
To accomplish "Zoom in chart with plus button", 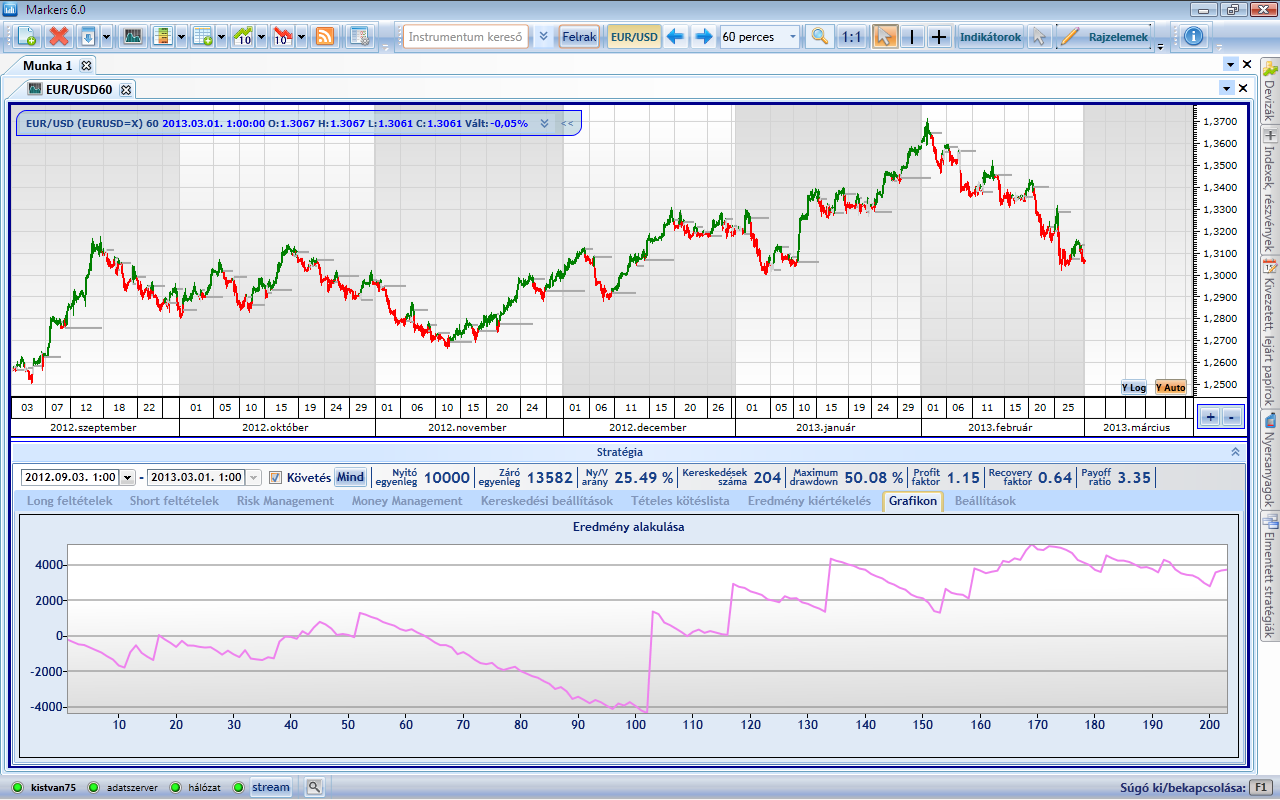I will (x=1210, y=417).
